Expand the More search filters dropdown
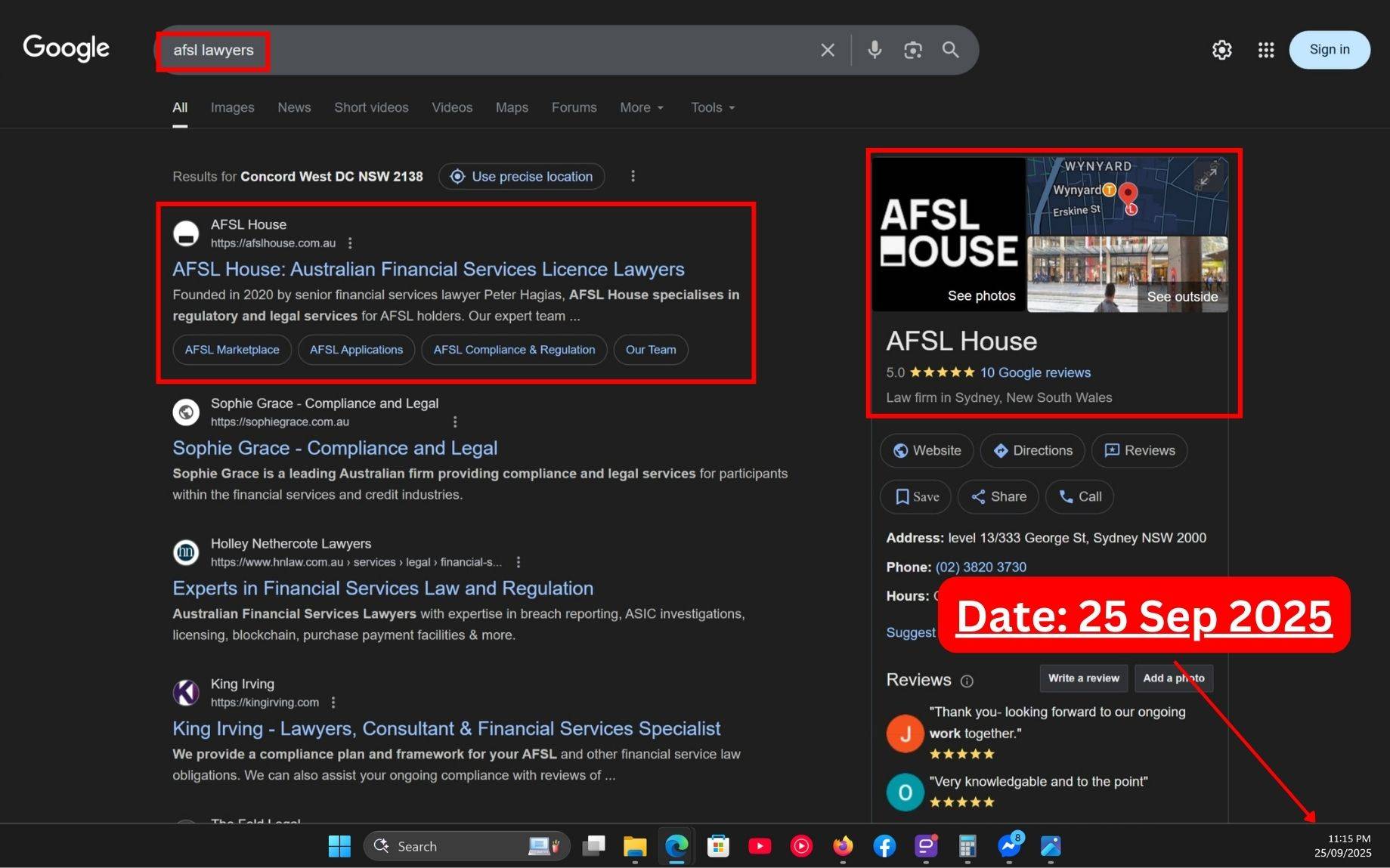1390x868 pixels. click(x=641, y=107)
